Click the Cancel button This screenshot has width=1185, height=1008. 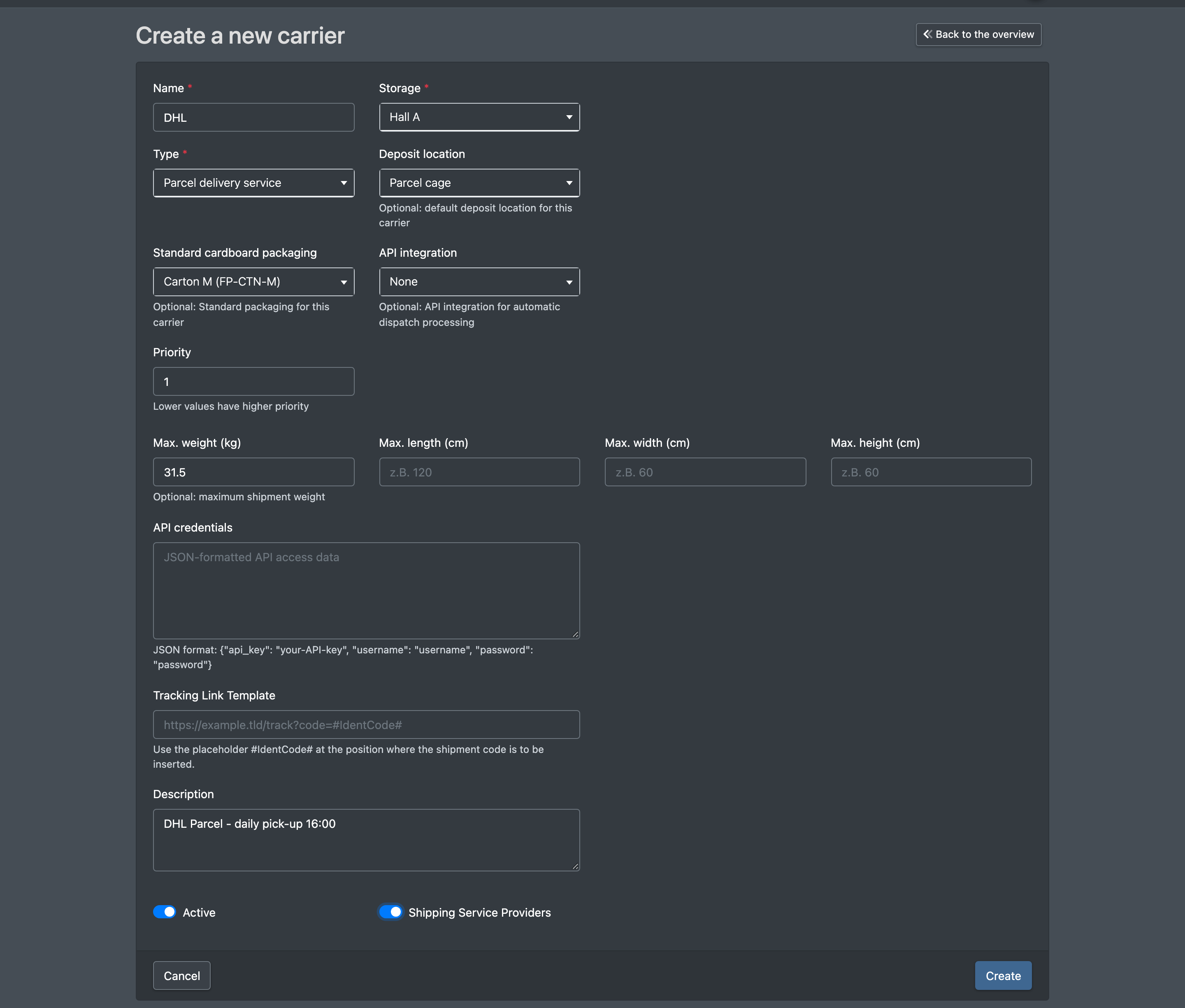point(182,975)
